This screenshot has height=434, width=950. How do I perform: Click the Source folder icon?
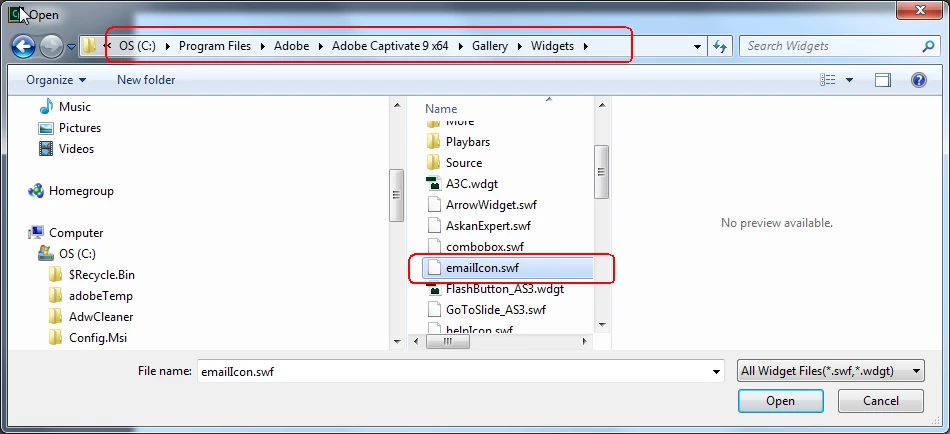click(433, 163)
